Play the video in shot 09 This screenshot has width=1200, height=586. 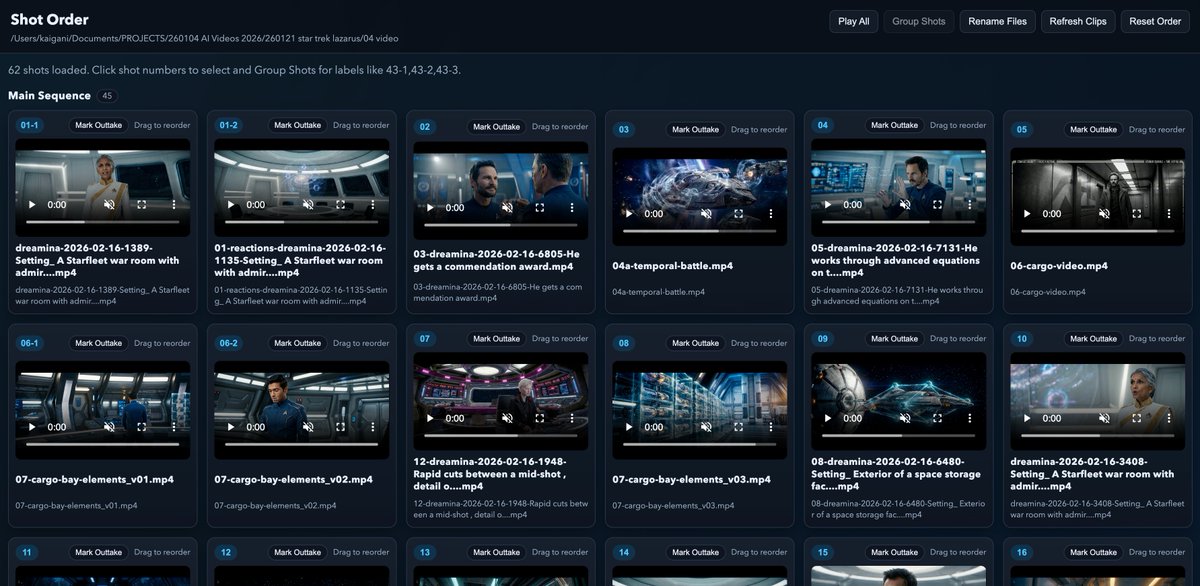click(x=828, y=418)
